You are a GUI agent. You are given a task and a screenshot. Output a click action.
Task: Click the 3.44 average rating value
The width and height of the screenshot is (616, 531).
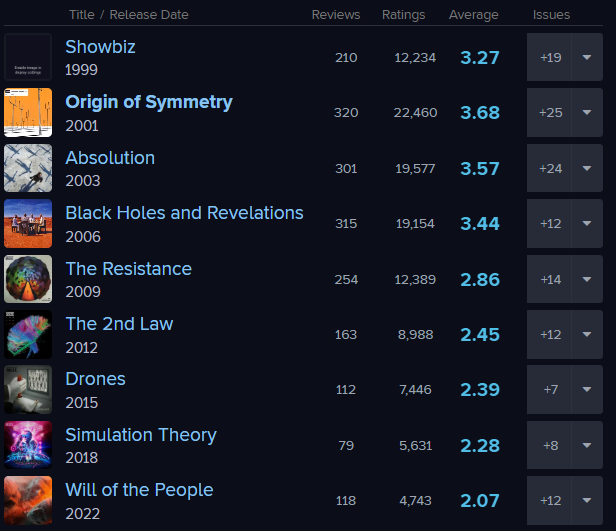point(480,223)
